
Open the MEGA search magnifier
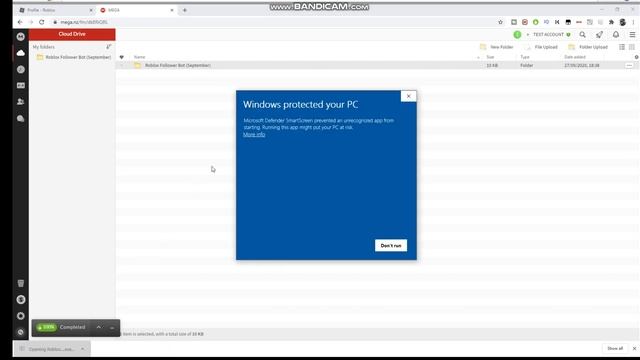[x=582, y=35]
